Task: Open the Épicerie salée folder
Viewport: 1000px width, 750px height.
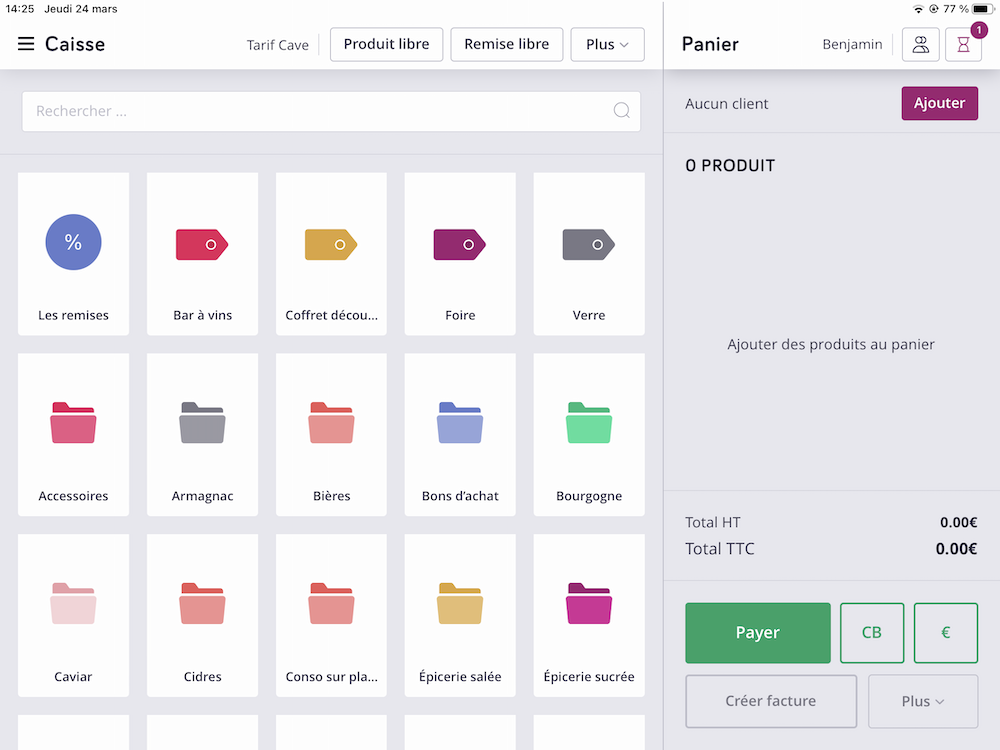Action: [x=460, y=615]
